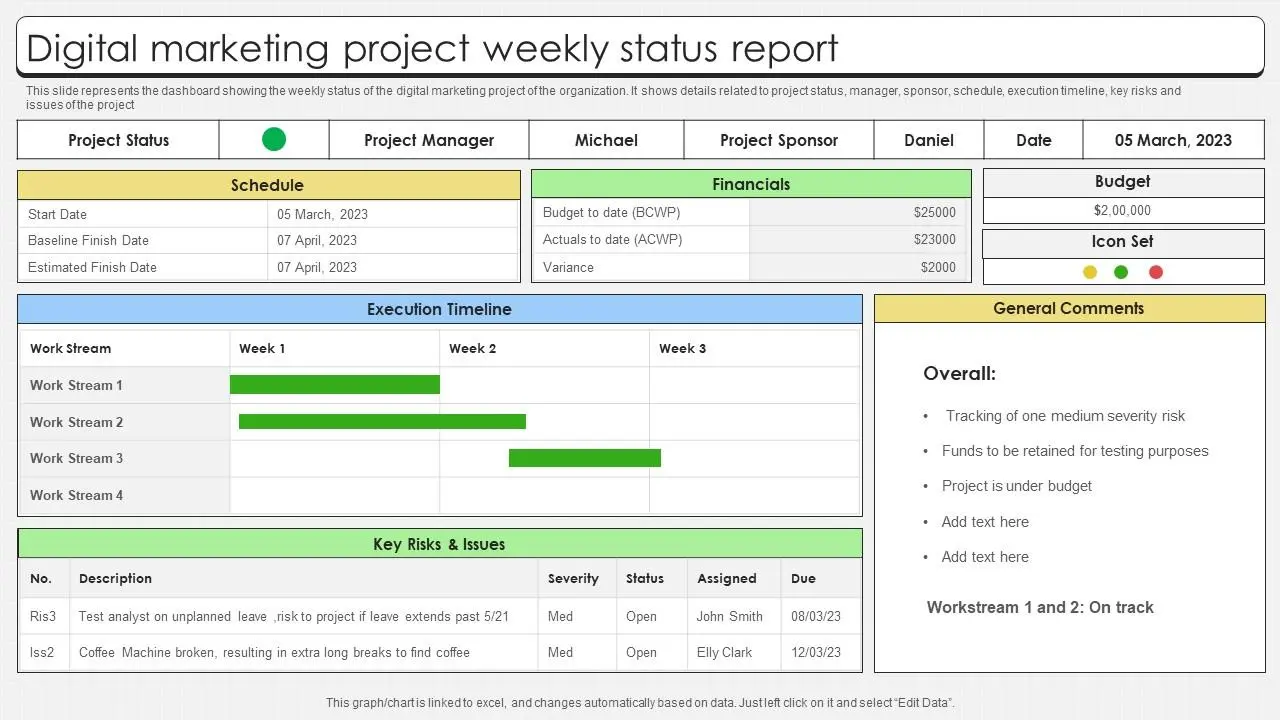Select the date value '05 March, 2023' in header
The height and width of the screenshot is (720, 1280).
point(1173,140)
